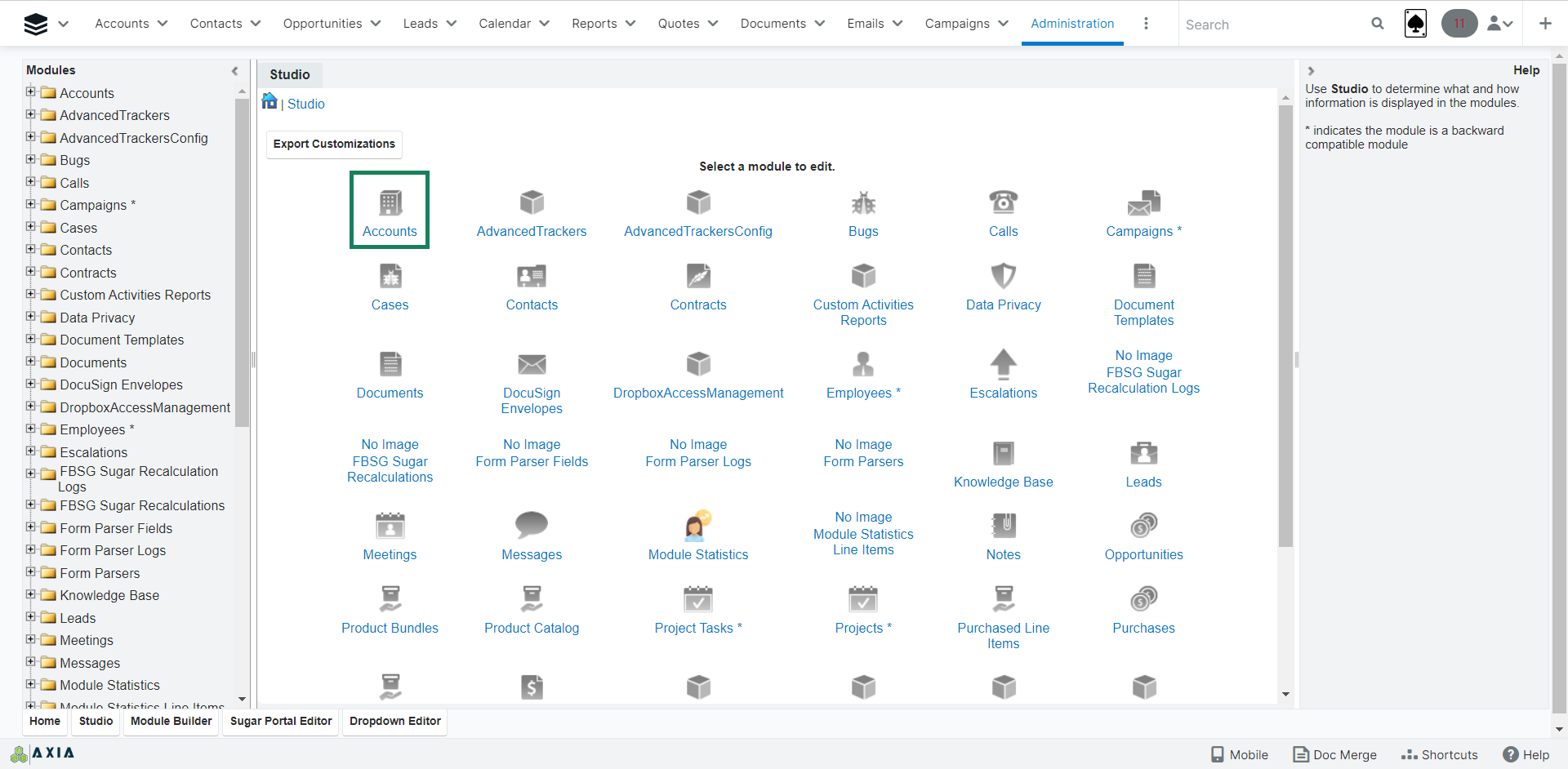Open the notifications badge showing 11
This screenshot has height=769, width=1568.
pyautogui.click(x=1459, y=24)
